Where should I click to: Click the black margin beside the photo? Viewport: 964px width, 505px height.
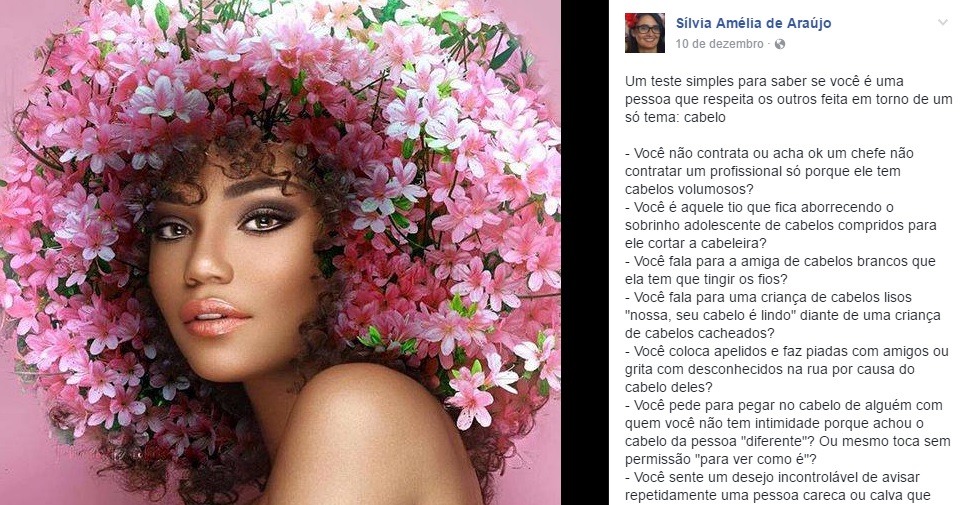[x=585, y=252]
